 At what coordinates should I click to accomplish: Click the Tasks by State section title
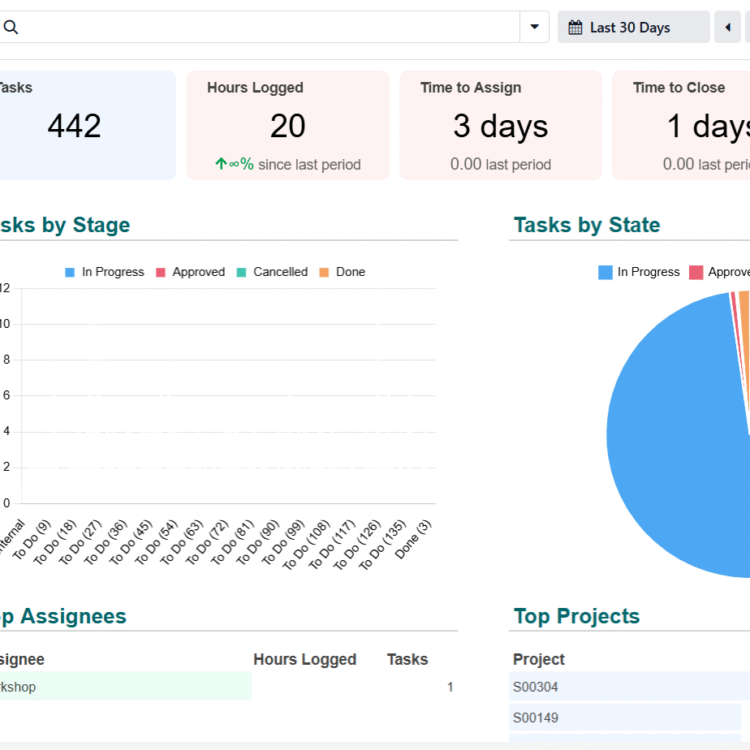click(x=586, y=225)
